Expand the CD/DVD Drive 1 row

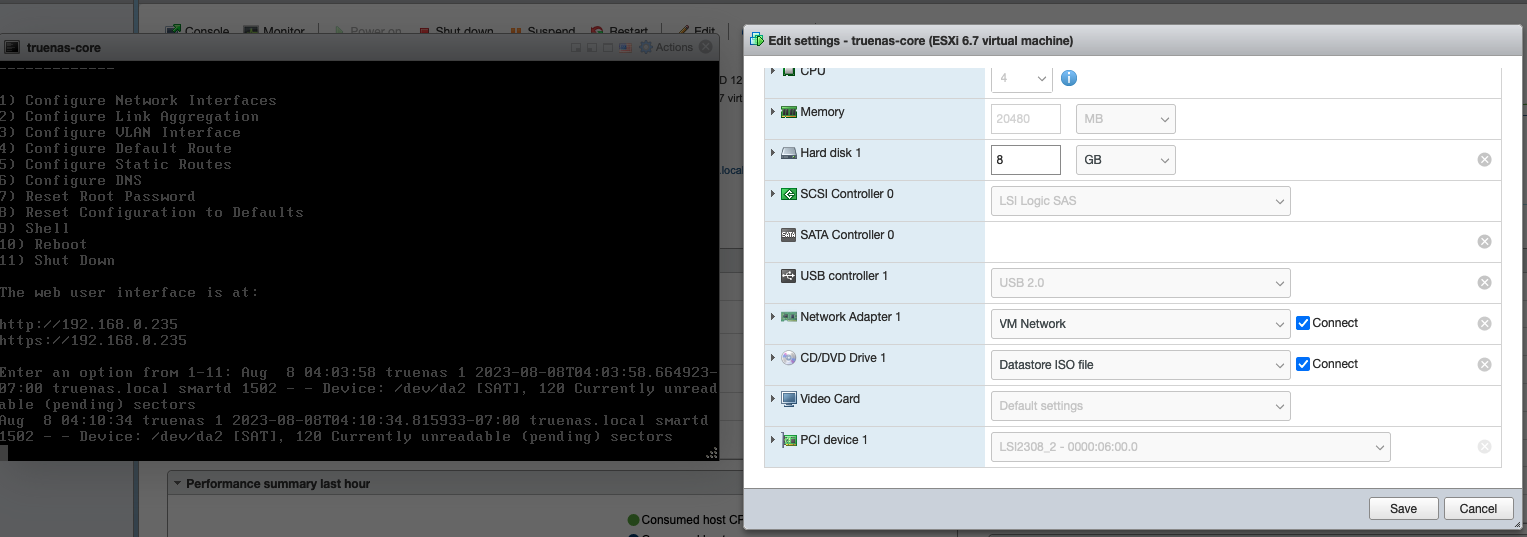(x=773, y=358)
